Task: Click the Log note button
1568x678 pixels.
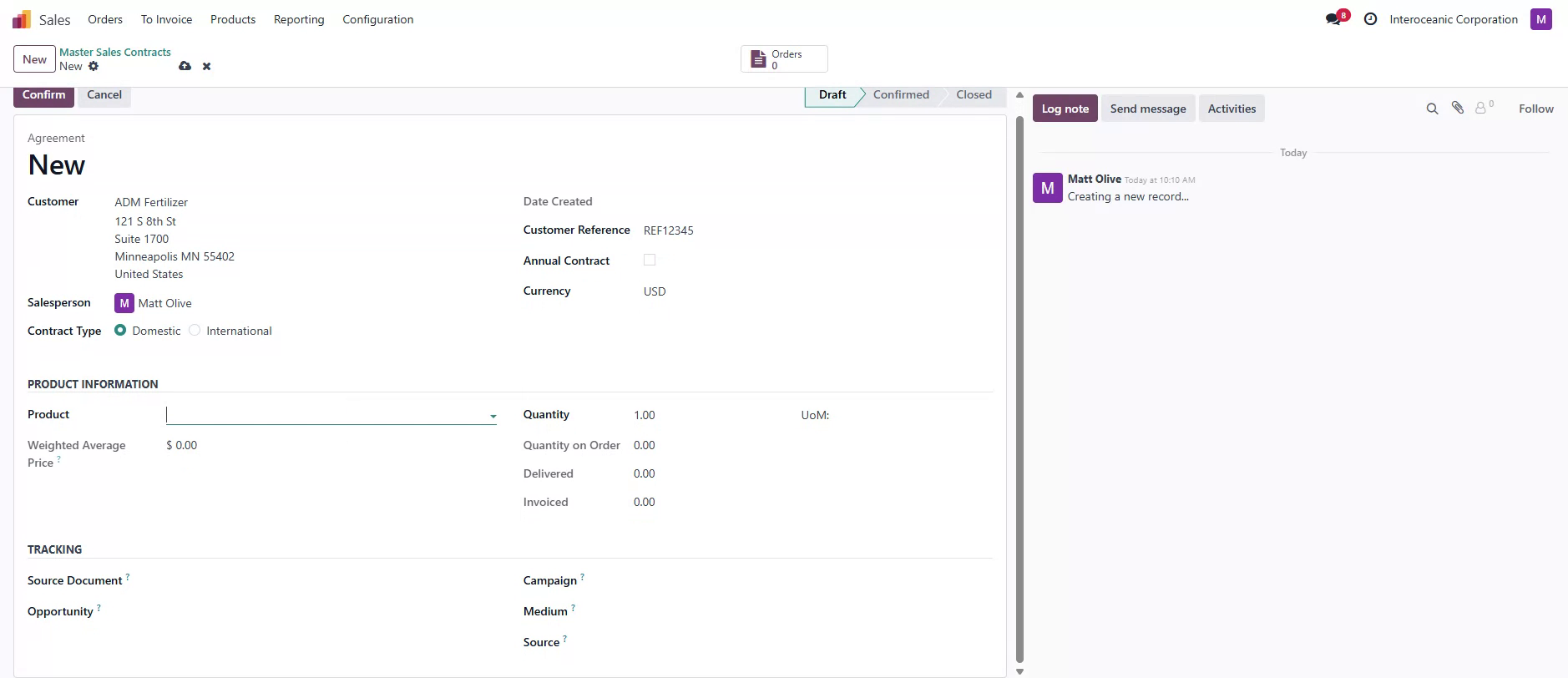Action: click(1065, 109)
